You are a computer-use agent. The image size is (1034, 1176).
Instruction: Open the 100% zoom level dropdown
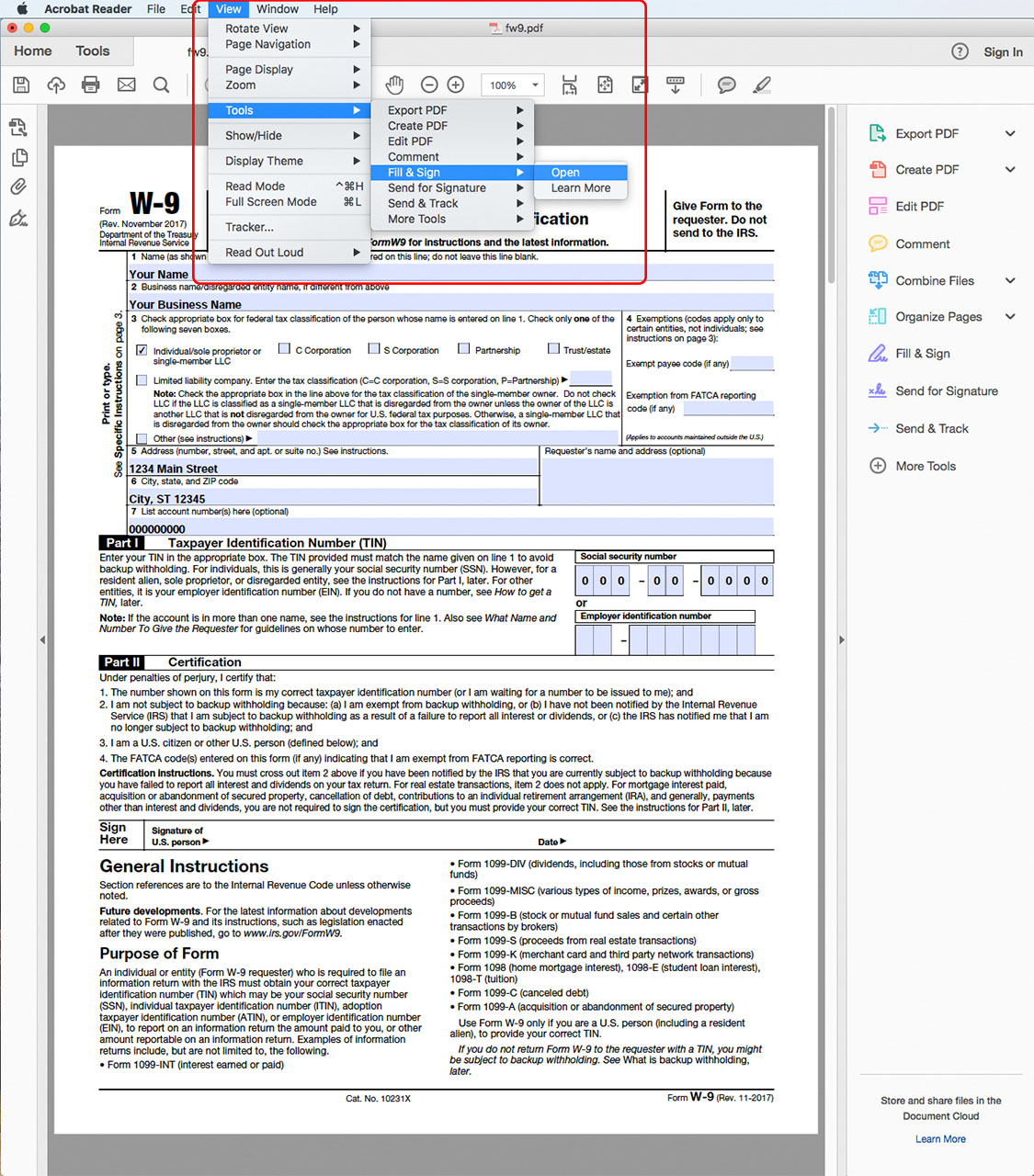[x=513, y=85]
